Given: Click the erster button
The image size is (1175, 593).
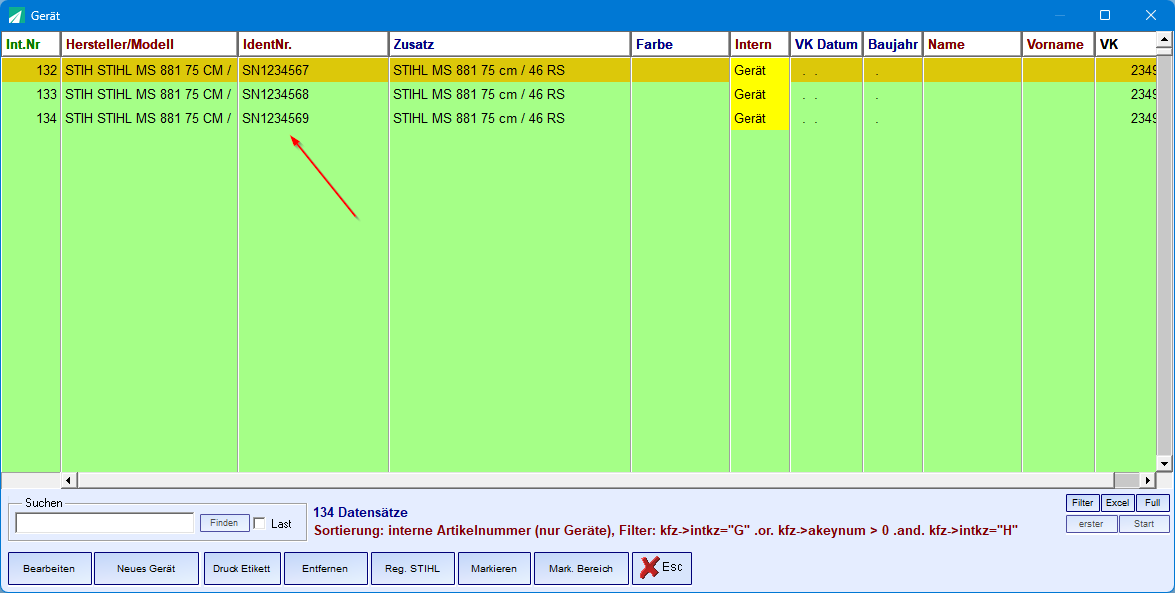Looking at the screenshot, I should [x=1091, y=524].
